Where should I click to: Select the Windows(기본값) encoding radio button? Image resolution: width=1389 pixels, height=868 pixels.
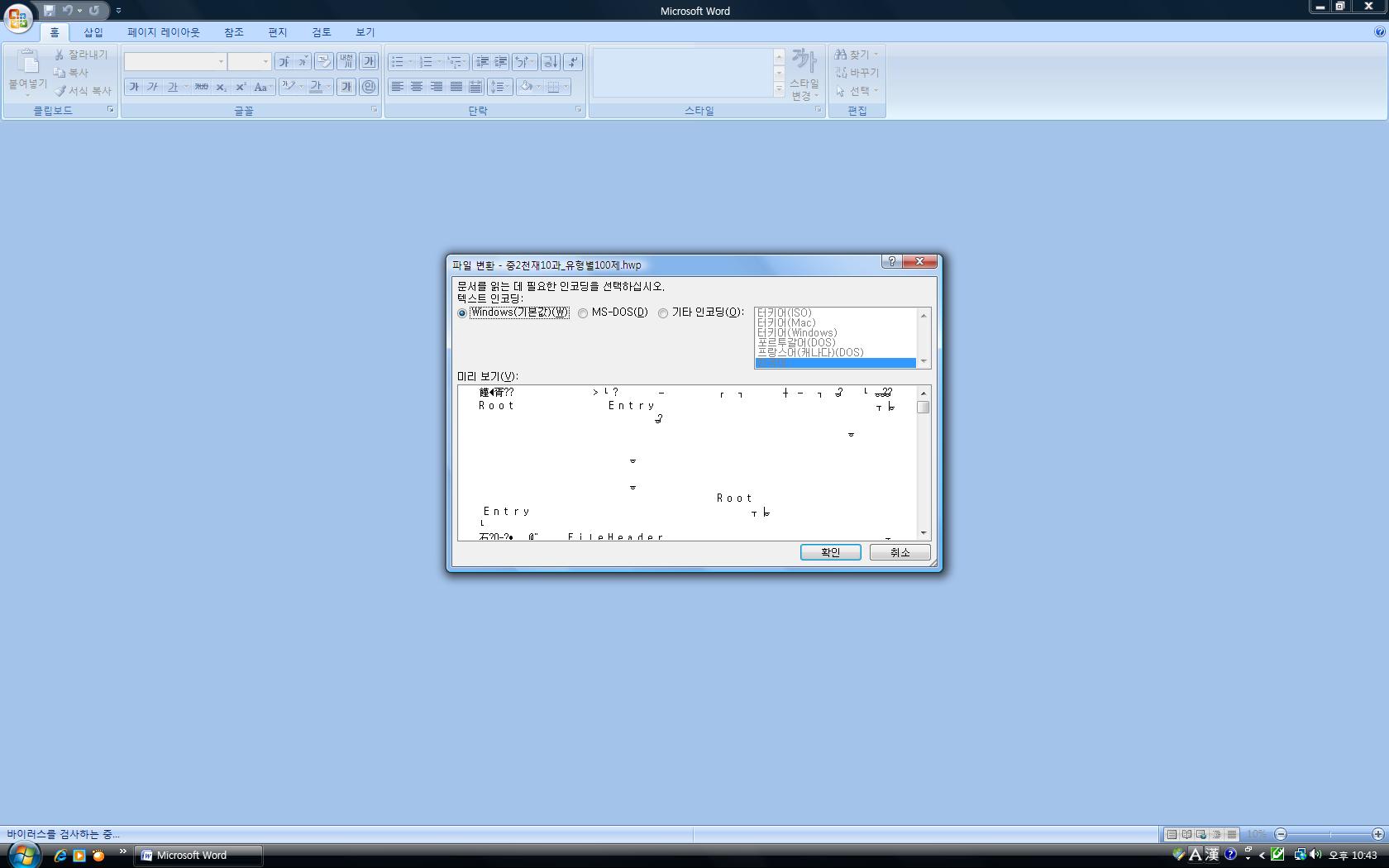pyautogui.click(x=462, y=313)
